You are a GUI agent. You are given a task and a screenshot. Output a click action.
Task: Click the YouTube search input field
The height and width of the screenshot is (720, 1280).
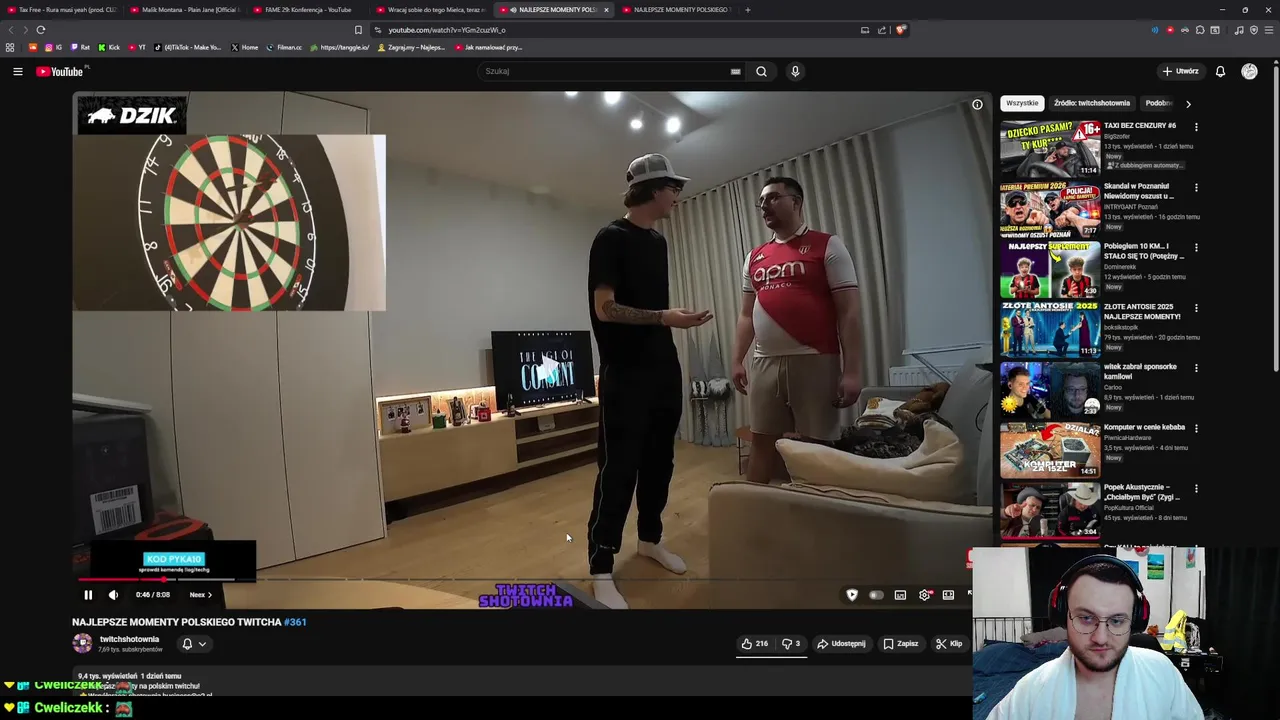pos(605,71)
